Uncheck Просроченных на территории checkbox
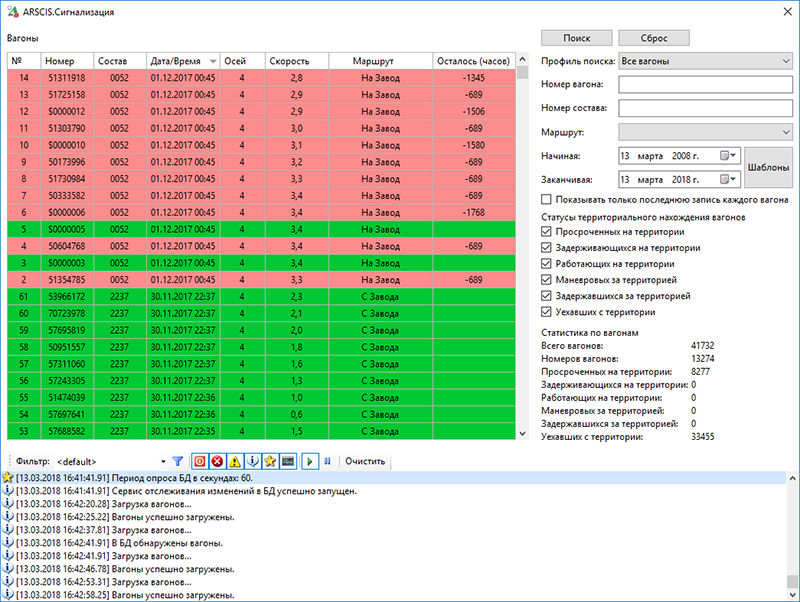The height and width of the screenshot is (602, 800). (x=546, y=232)
